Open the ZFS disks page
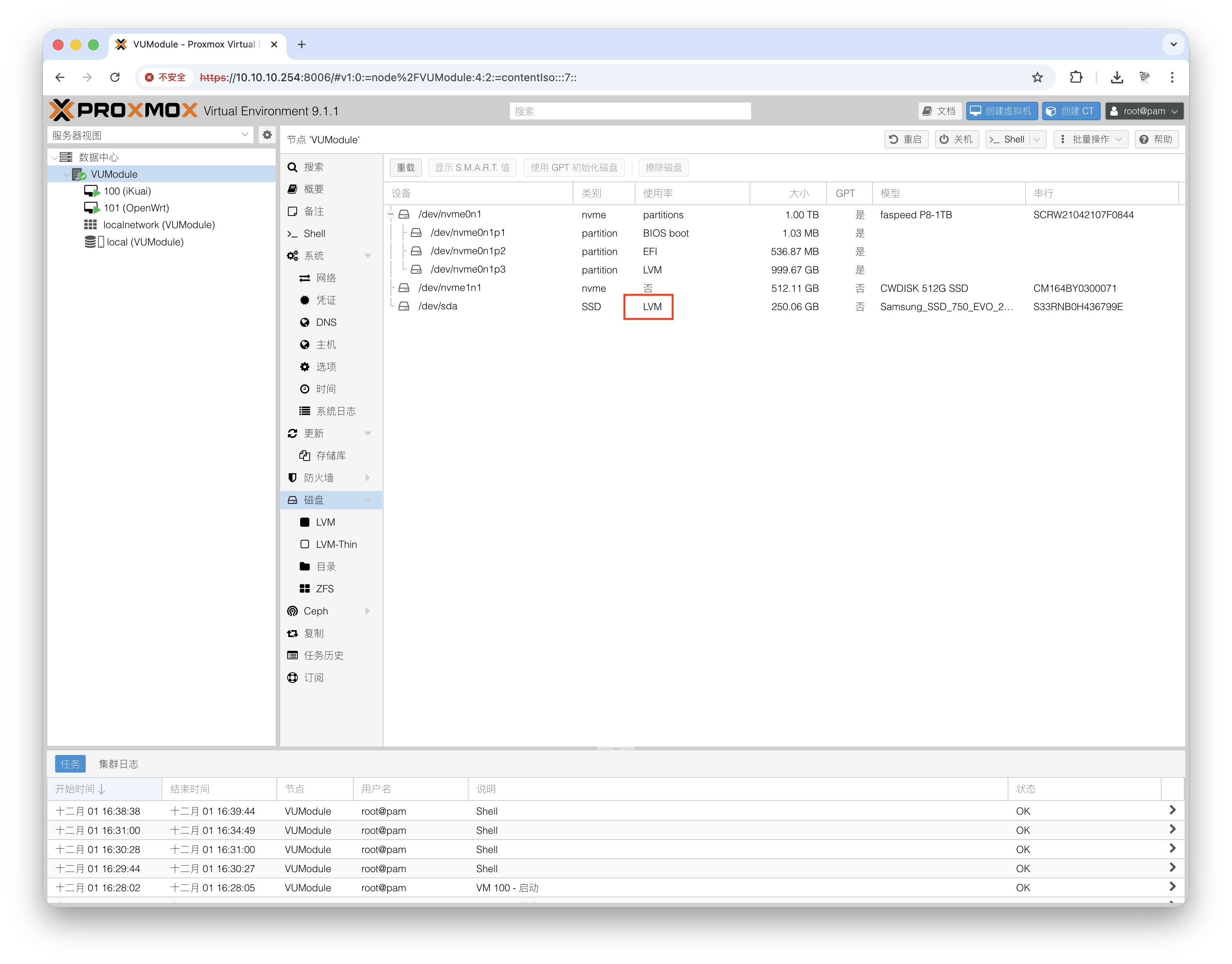The image size is (1232, 964). coord(325,589)
